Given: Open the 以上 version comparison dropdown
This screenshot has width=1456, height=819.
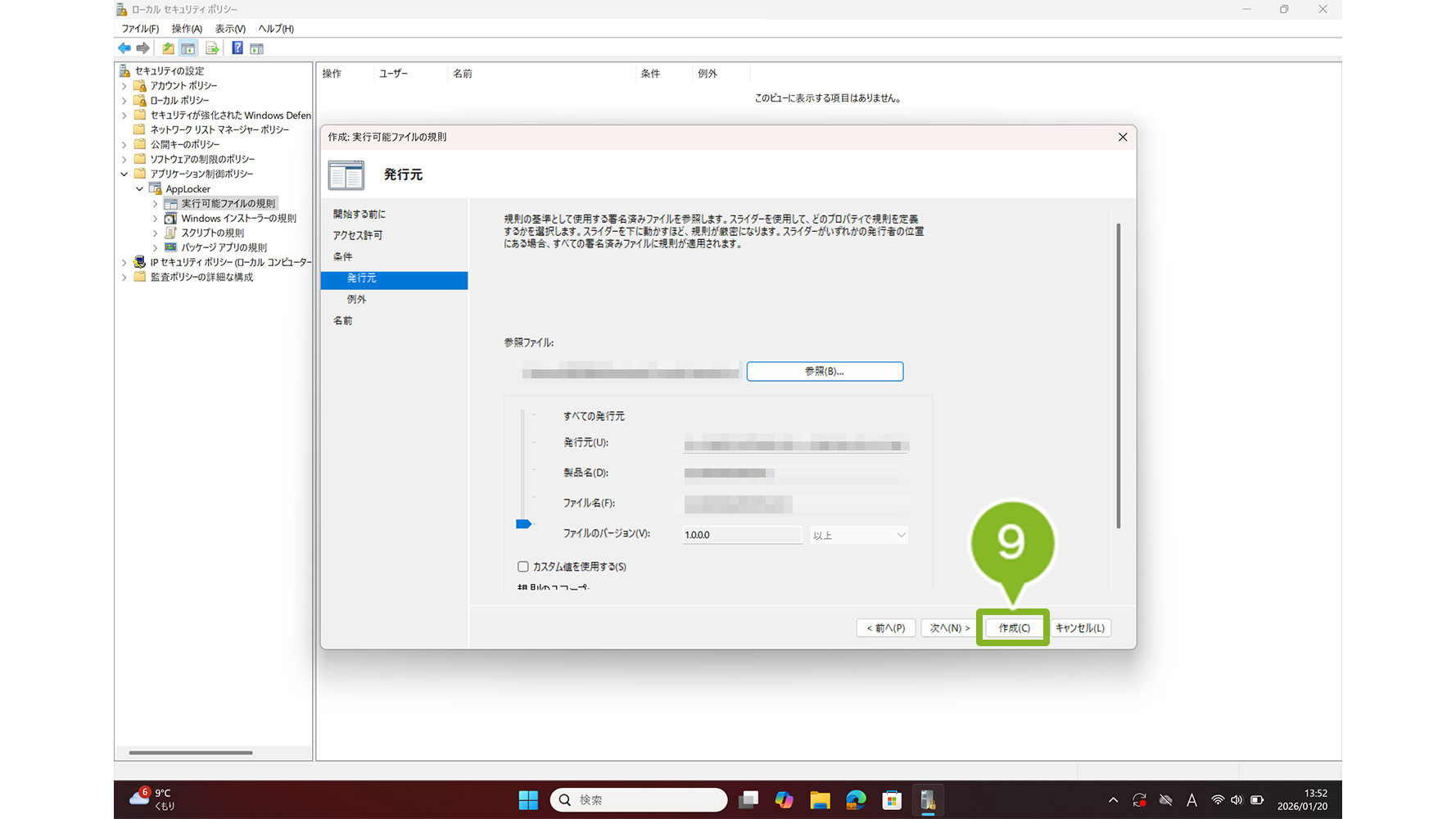Looking at the screenshot, I should coord(858,536).
